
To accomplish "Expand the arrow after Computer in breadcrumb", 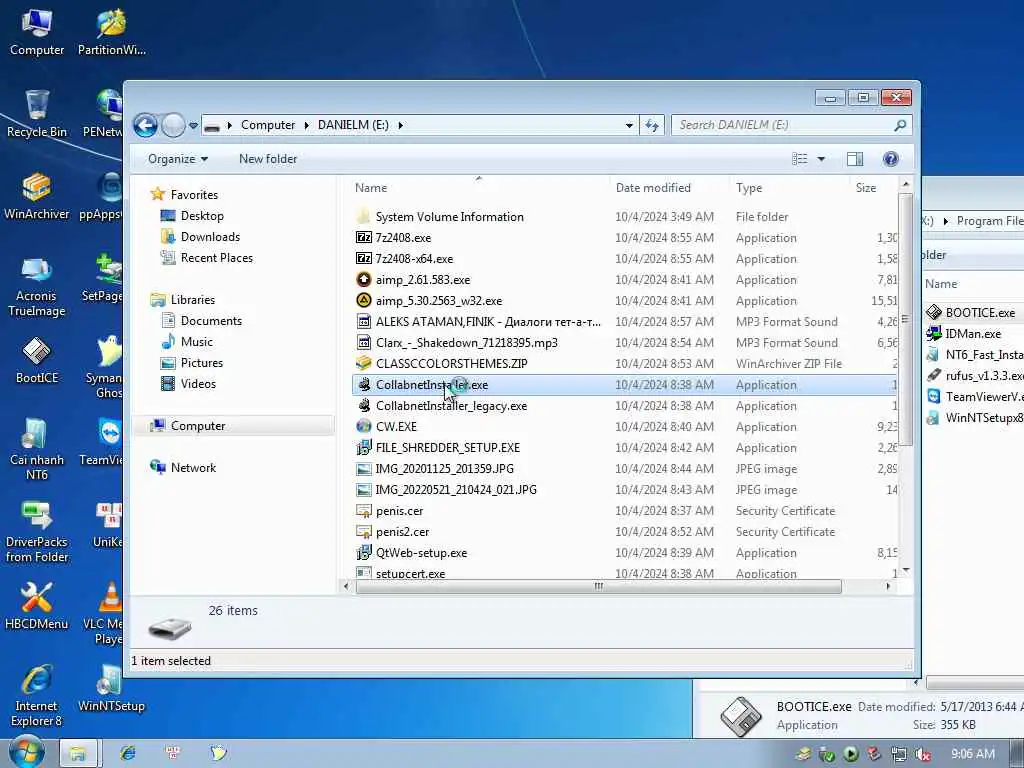I will (x=306, y=125).
